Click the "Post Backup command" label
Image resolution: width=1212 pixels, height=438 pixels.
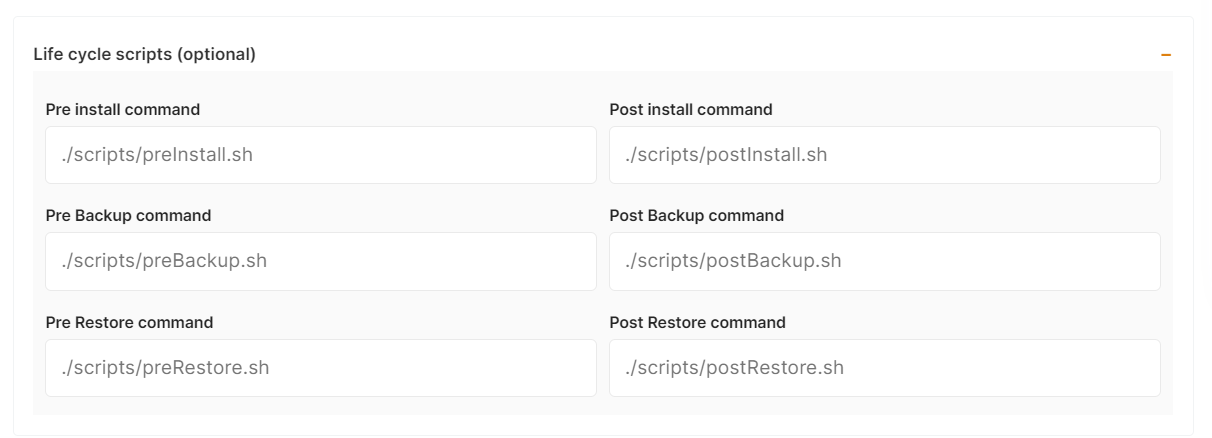[x=696, y=215]
